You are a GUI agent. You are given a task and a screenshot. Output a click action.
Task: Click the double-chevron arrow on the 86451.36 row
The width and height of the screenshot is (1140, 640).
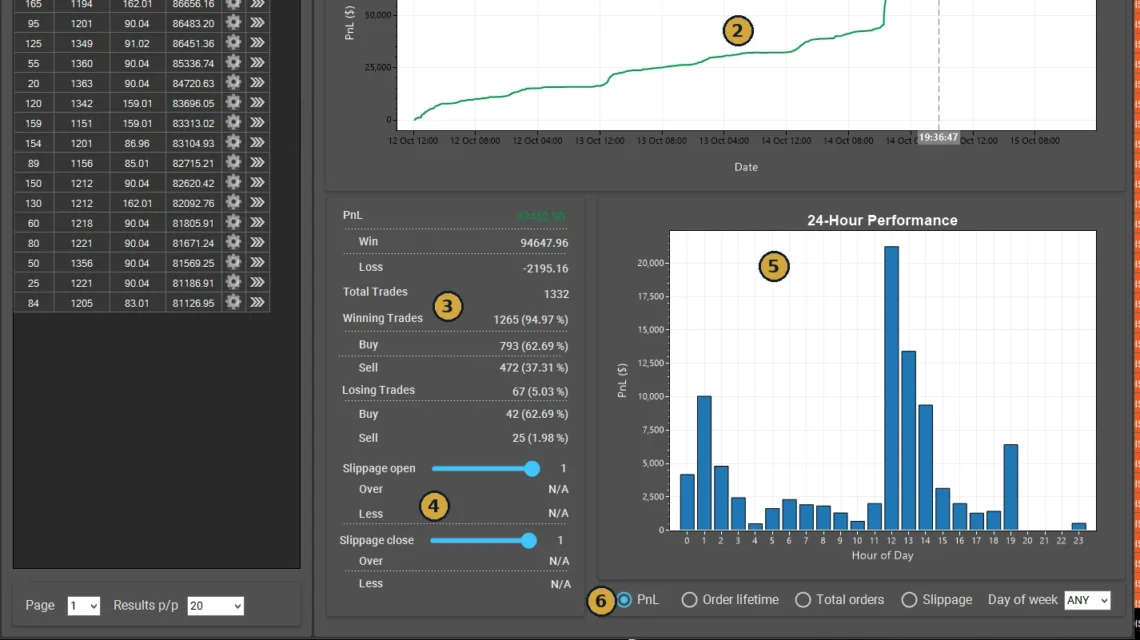pyautogui.click(x=257, y=43)
